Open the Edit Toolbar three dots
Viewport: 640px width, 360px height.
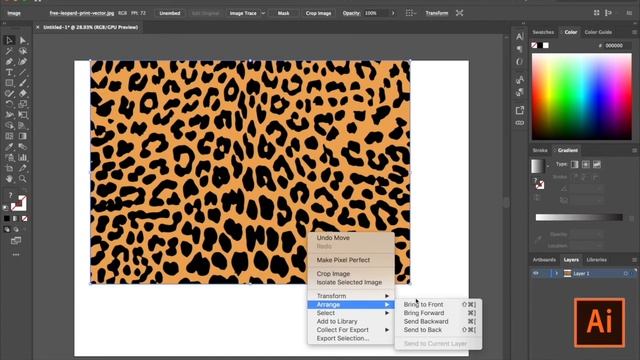point(16,254)
